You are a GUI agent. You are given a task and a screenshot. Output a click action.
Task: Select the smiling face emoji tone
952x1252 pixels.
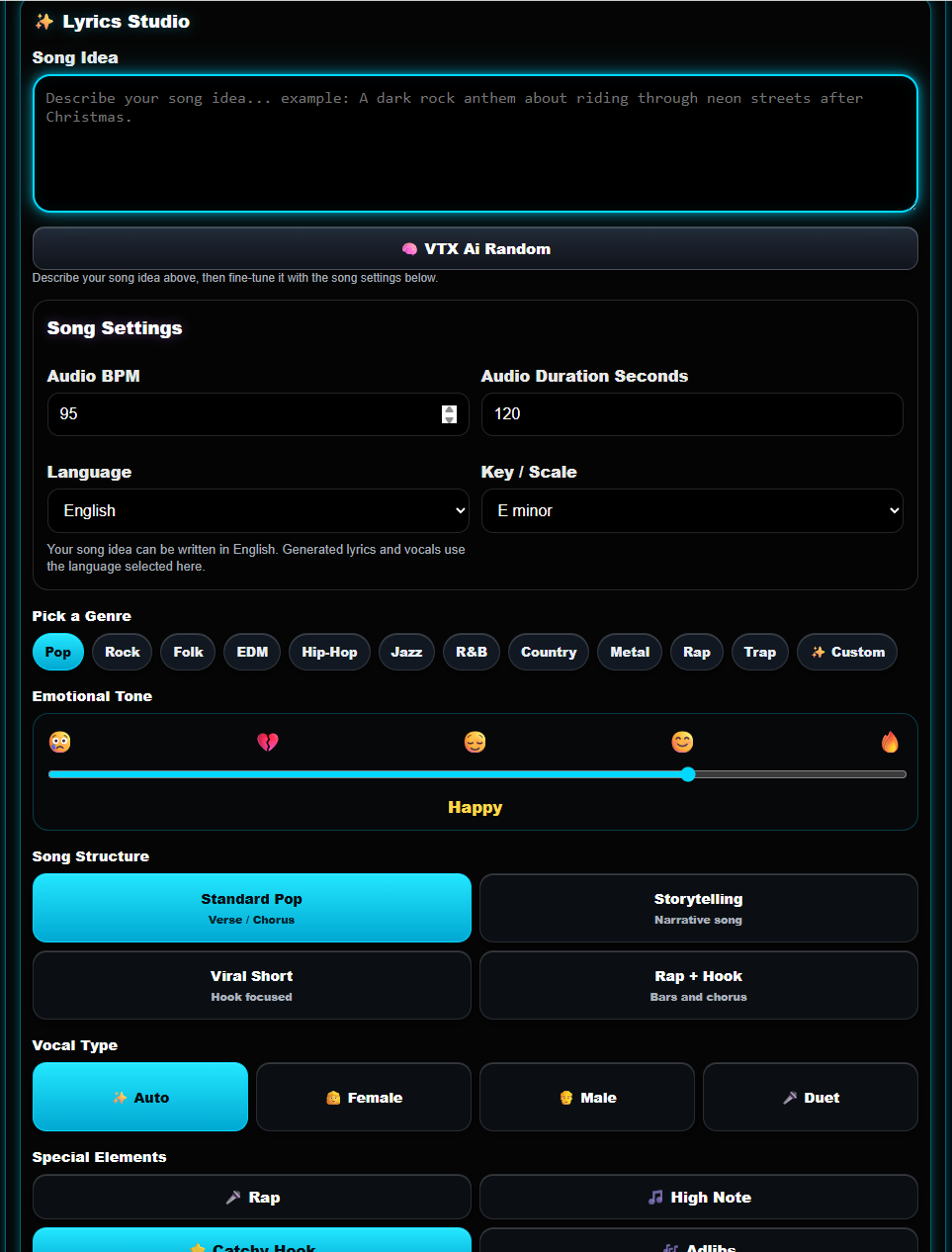683,742
